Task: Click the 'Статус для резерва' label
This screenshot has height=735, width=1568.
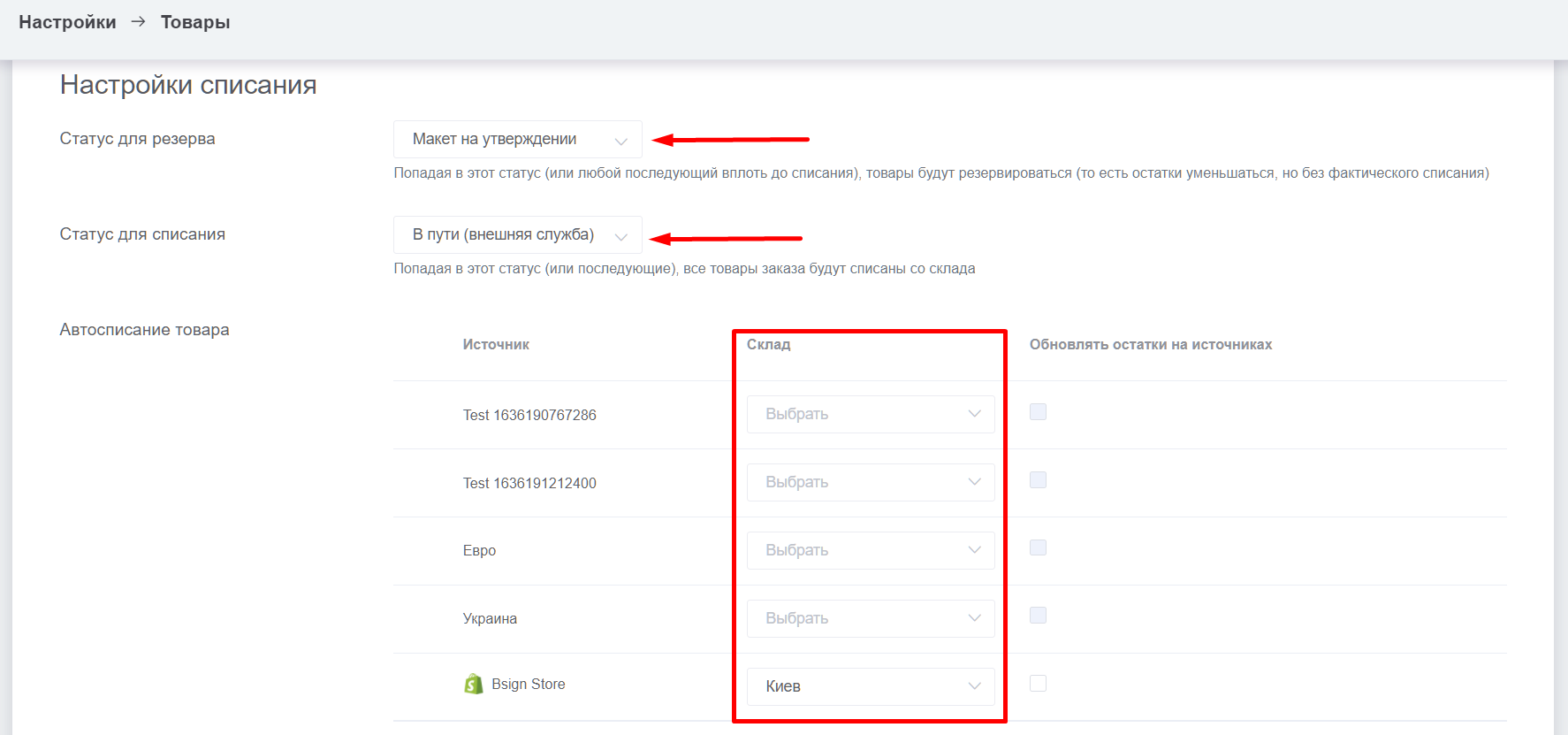Action: (x=137, y=139)
